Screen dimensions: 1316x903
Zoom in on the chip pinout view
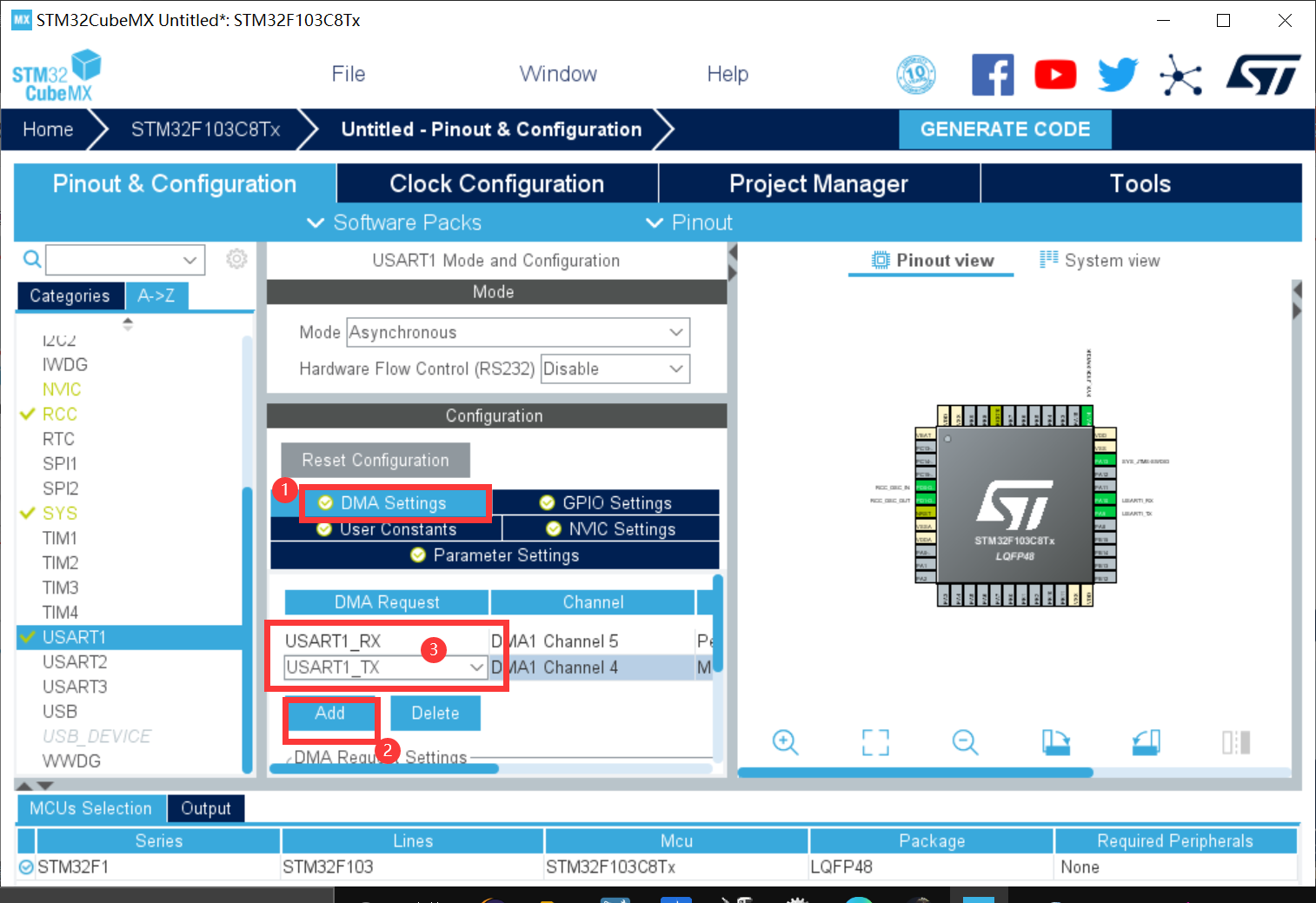(785, 742)
